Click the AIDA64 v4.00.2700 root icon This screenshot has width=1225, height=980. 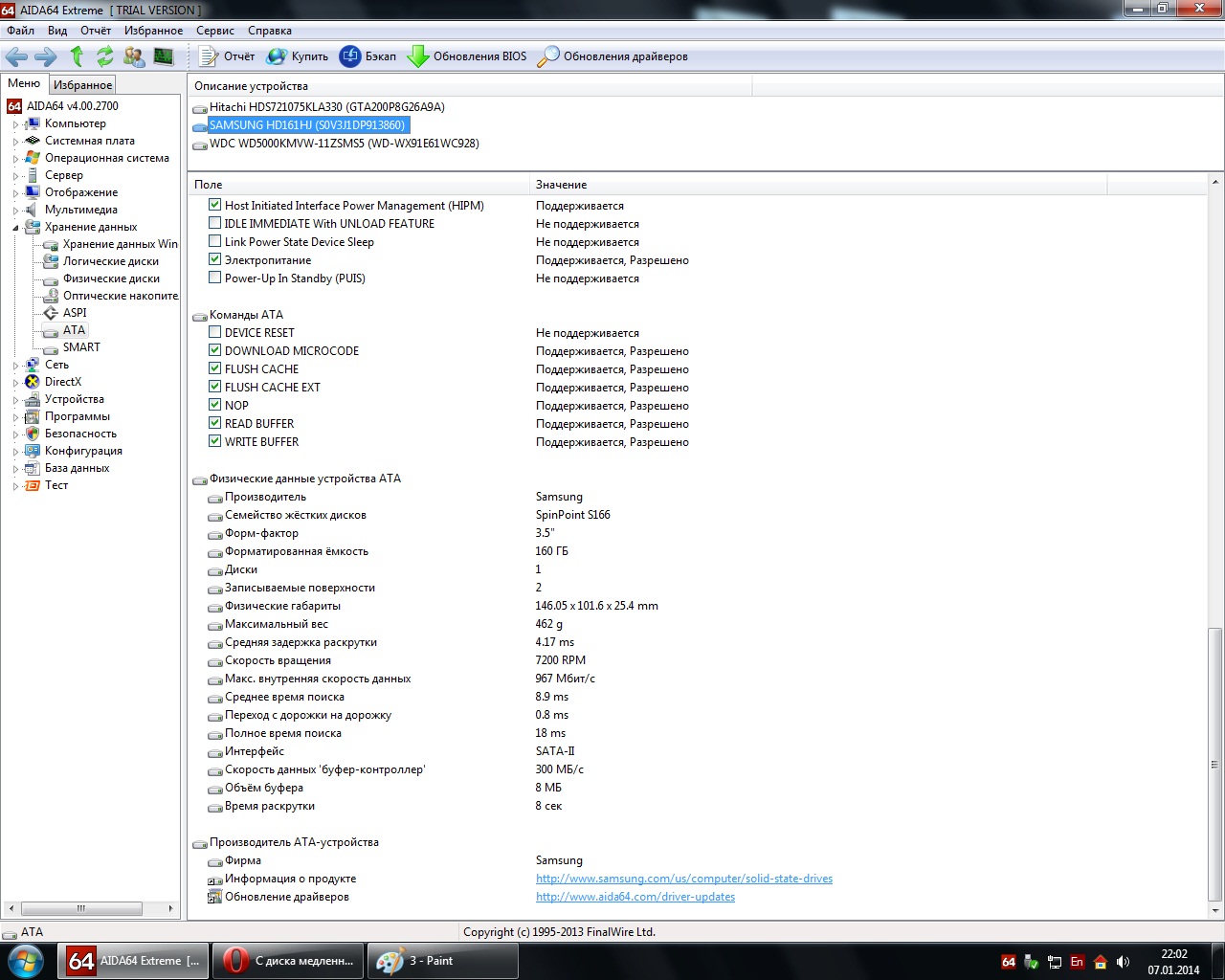pyautogui.click(x=14, y=106)
